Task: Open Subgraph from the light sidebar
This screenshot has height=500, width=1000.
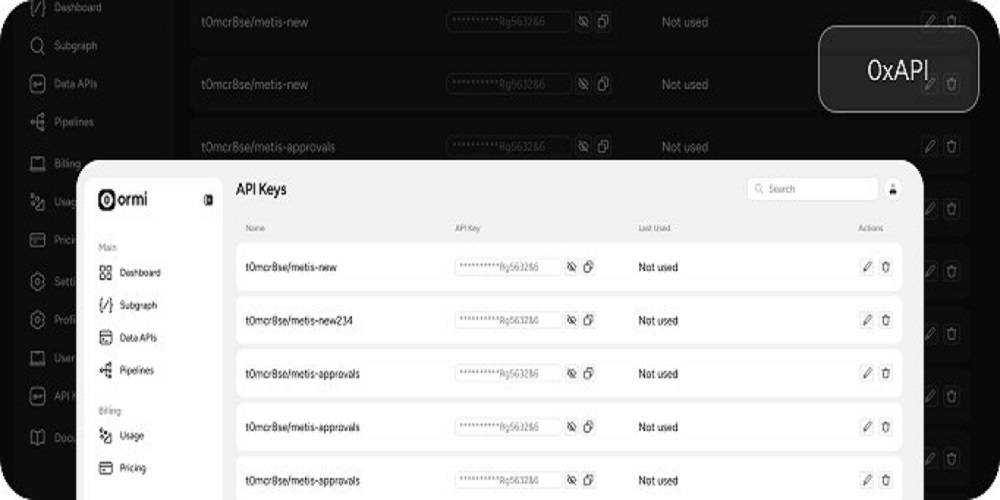Action: 138,305
